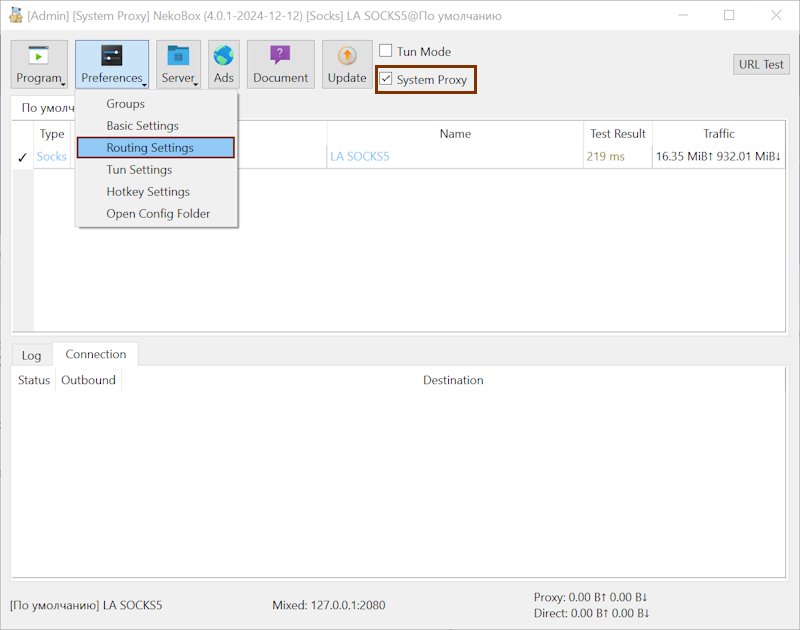
Task: Click the Open Config Folder entry
Action: pos(158,214)
